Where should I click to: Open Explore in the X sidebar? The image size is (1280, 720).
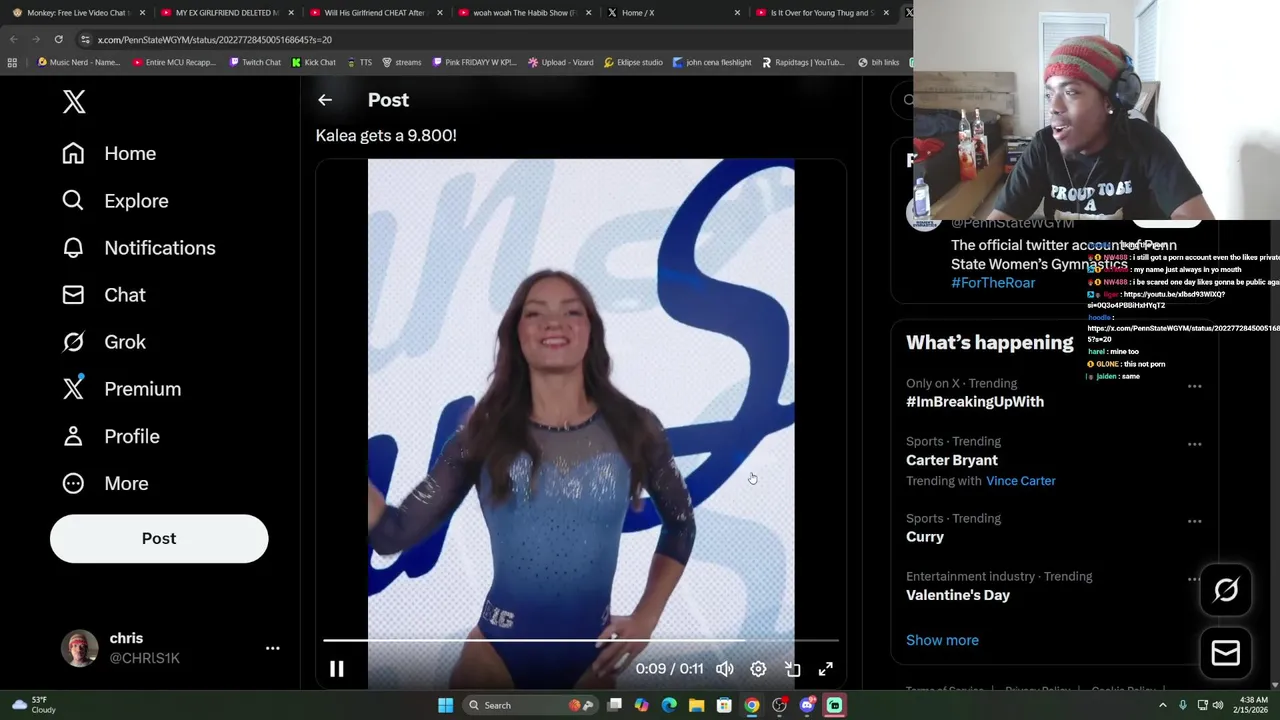click(114, 201)
